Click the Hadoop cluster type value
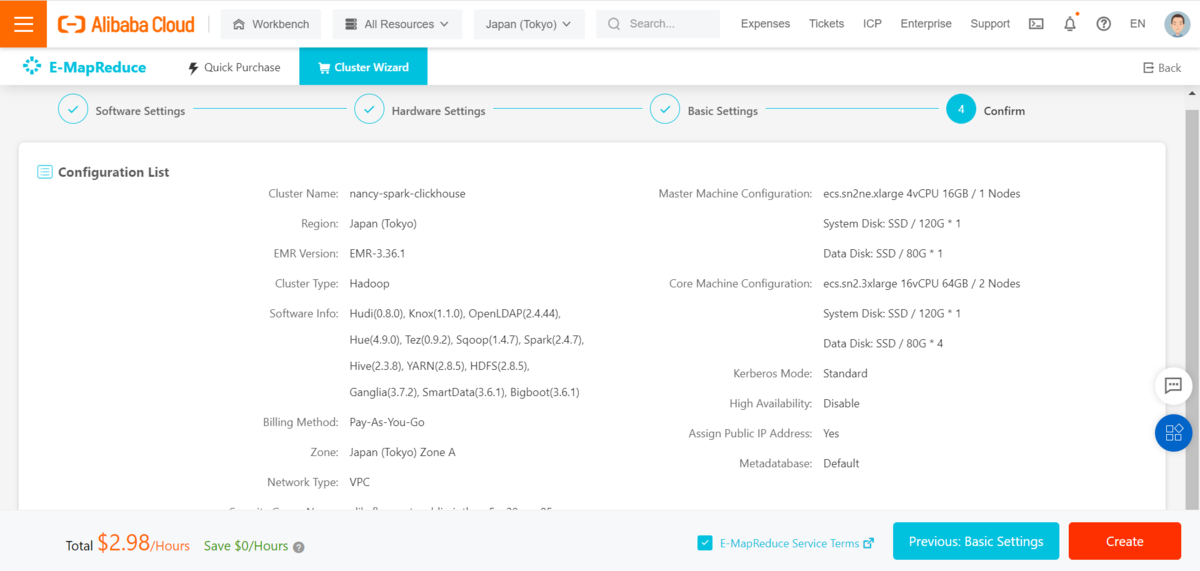1200x571 pixels. click(x=369, y=284)
